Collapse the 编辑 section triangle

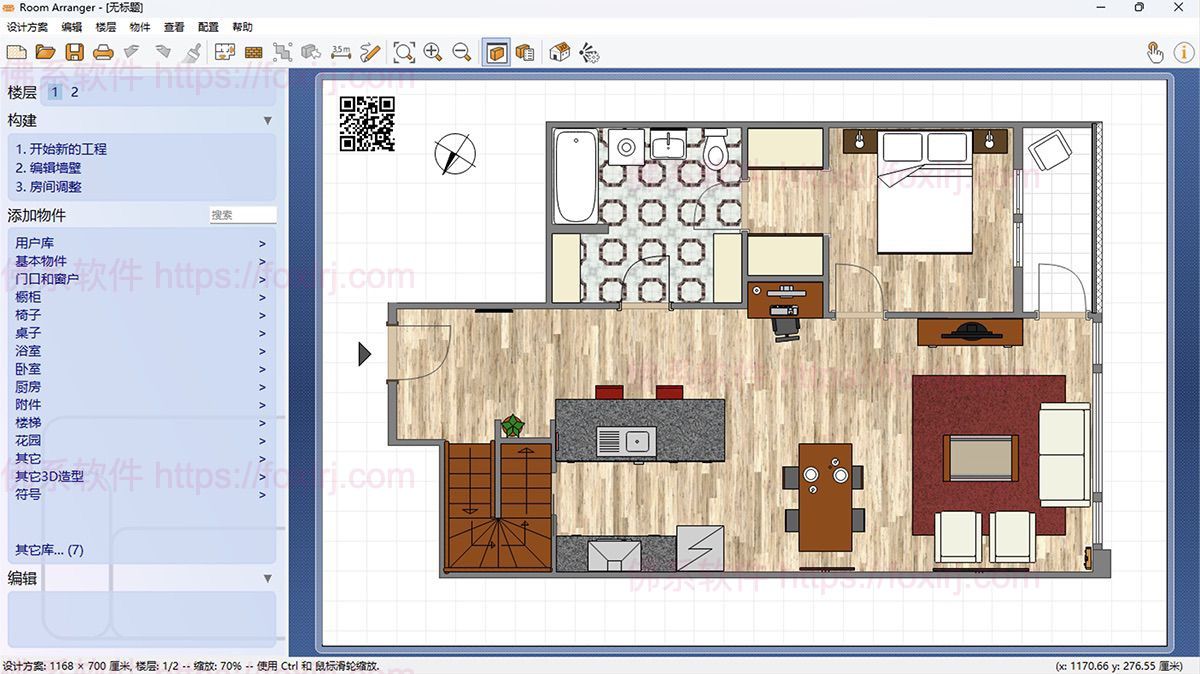(x=267, y=578)
